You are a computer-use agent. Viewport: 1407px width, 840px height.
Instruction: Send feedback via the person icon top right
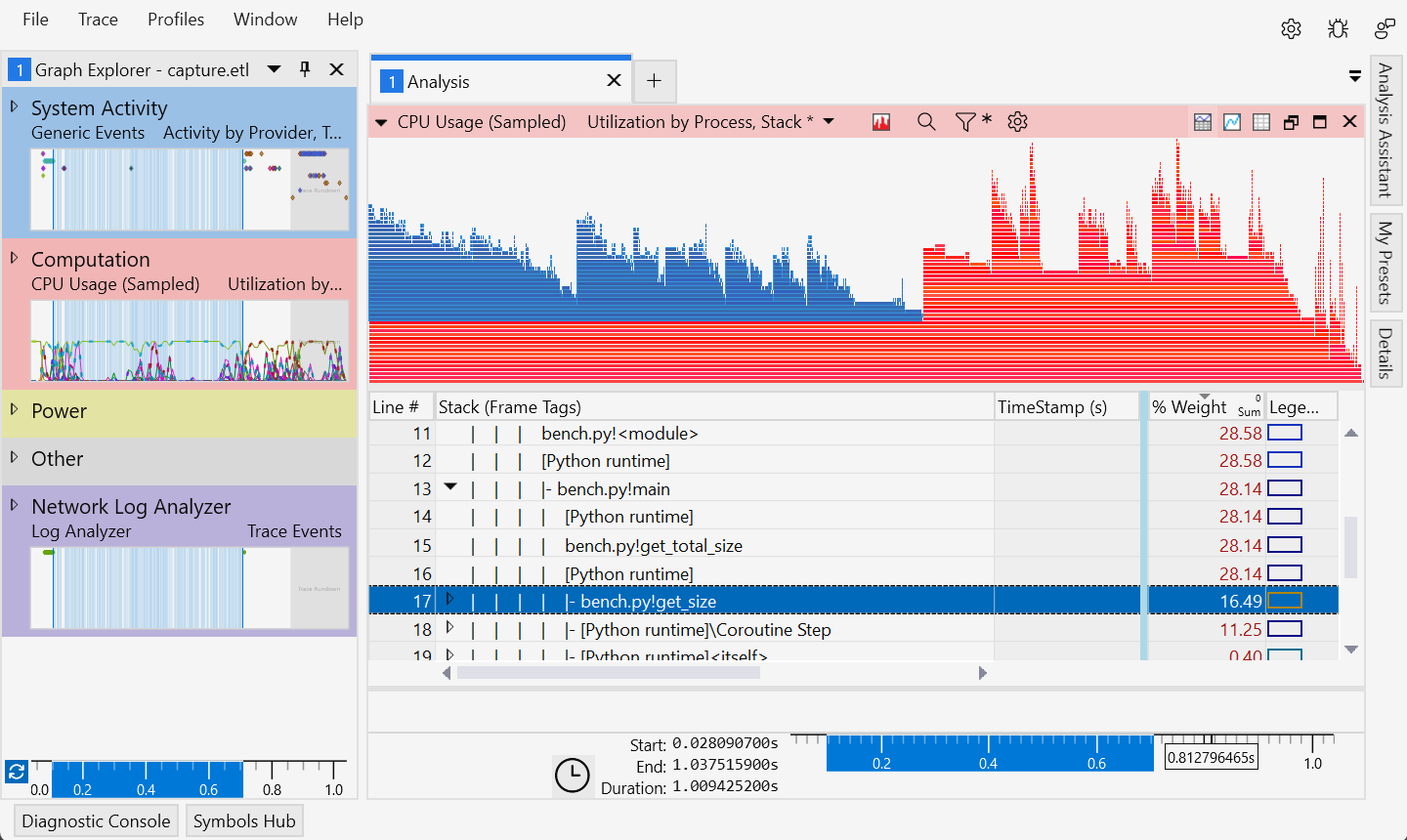coord(1384,28)
